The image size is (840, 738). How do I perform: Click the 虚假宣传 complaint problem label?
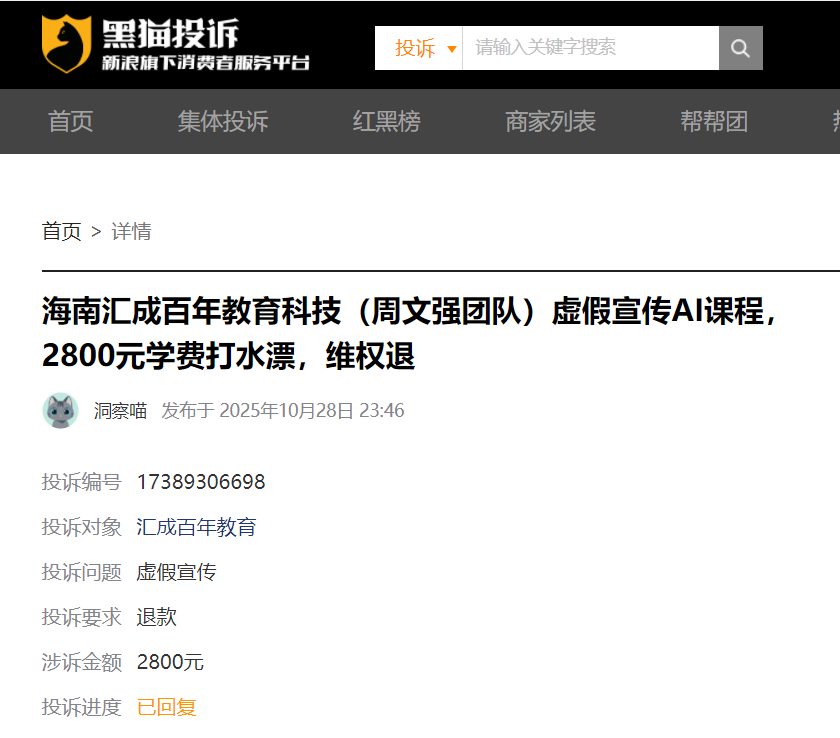click(176, 571)
